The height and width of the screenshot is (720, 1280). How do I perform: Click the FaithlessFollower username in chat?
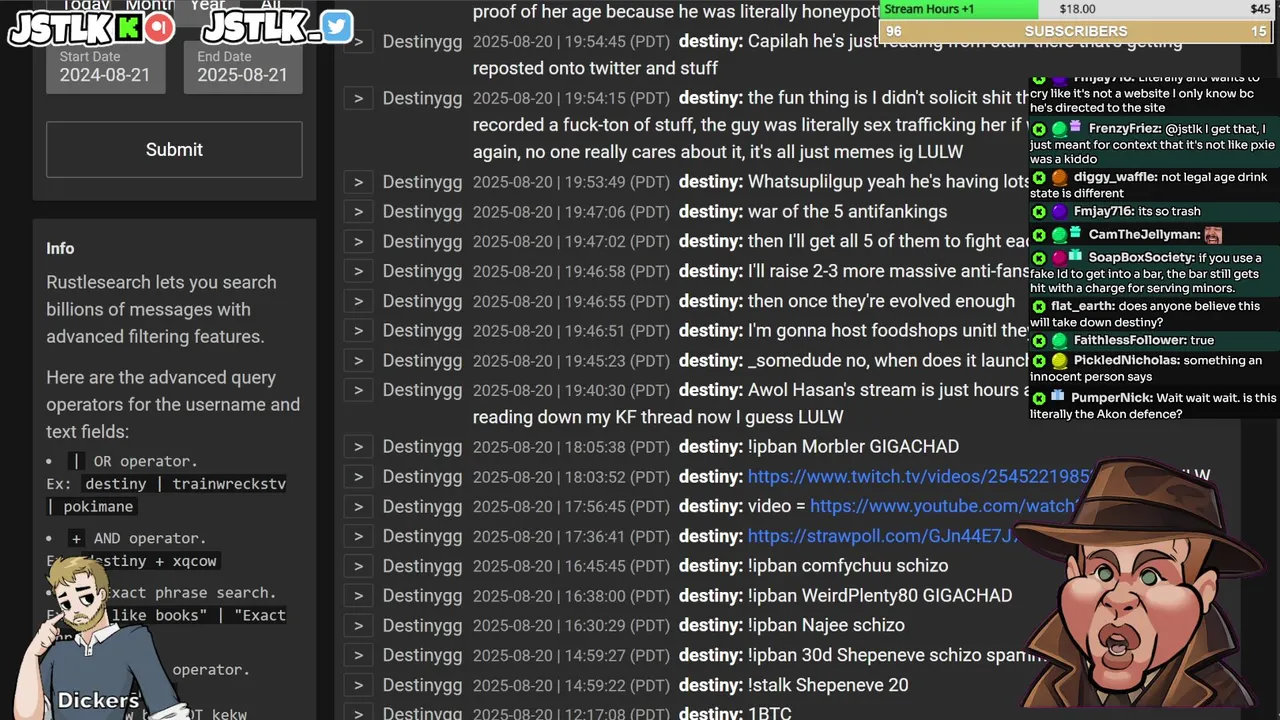(1130, 340)
